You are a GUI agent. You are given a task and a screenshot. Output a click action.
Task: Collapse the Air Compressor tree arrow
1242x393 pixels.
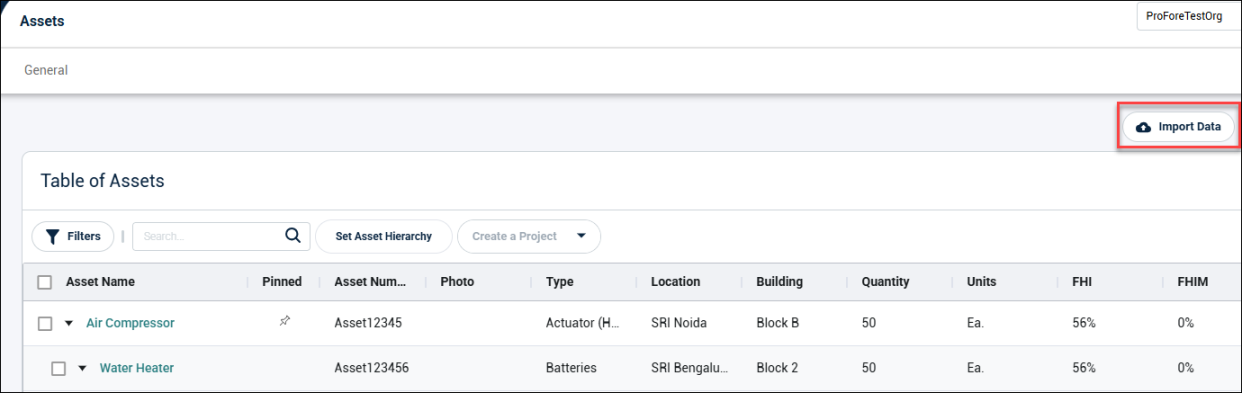pos(69,323)
